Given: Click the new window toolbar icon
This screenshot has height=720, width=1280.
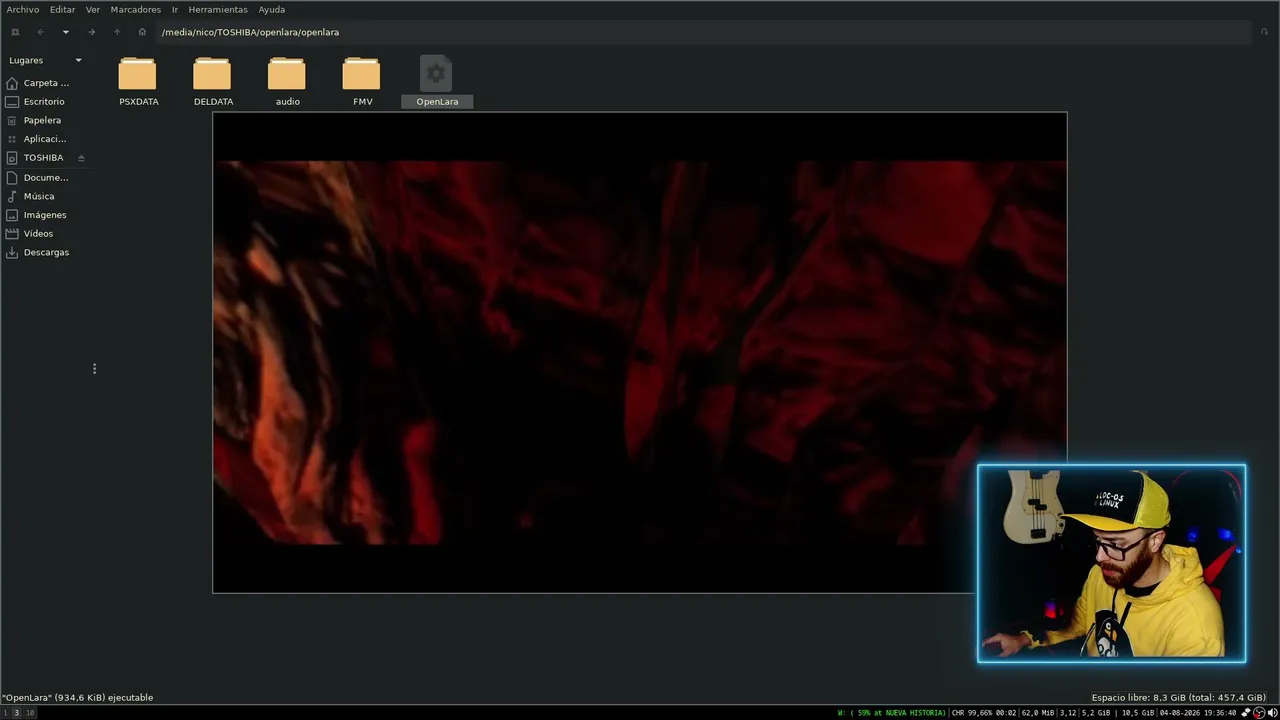Looking at the screenshot, I should 15,32.
